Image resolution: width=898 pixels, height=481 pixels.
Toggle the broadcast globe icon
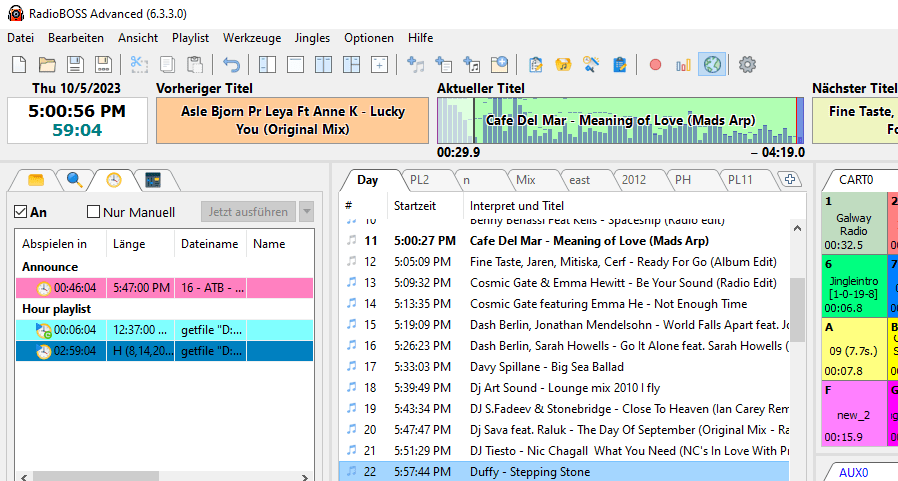[712, 65]
